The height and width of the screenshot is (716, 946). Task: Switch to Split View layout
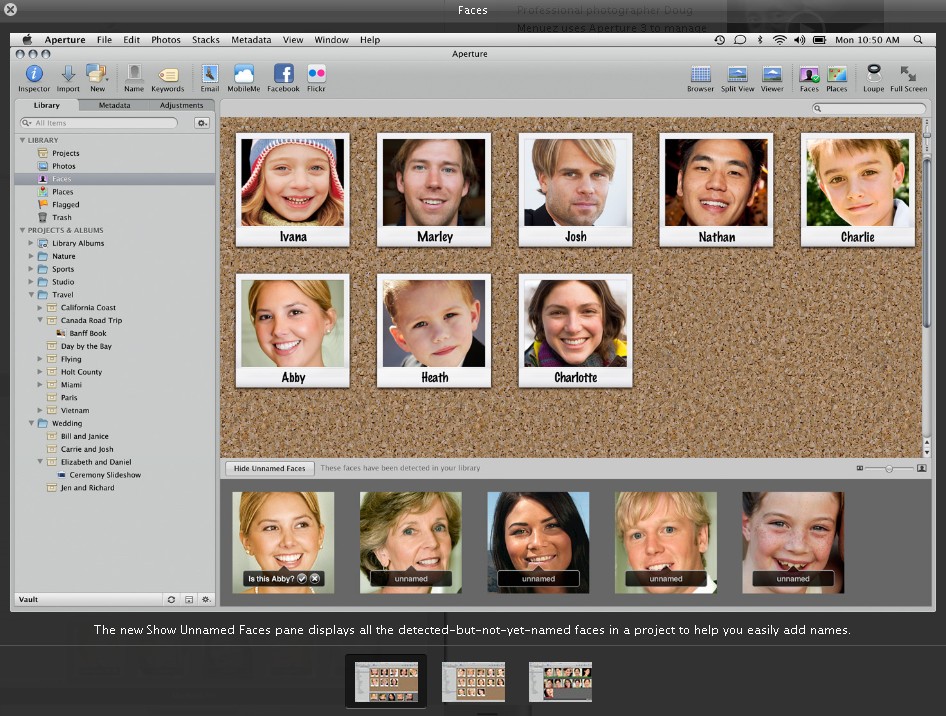(x=737, y=75)
